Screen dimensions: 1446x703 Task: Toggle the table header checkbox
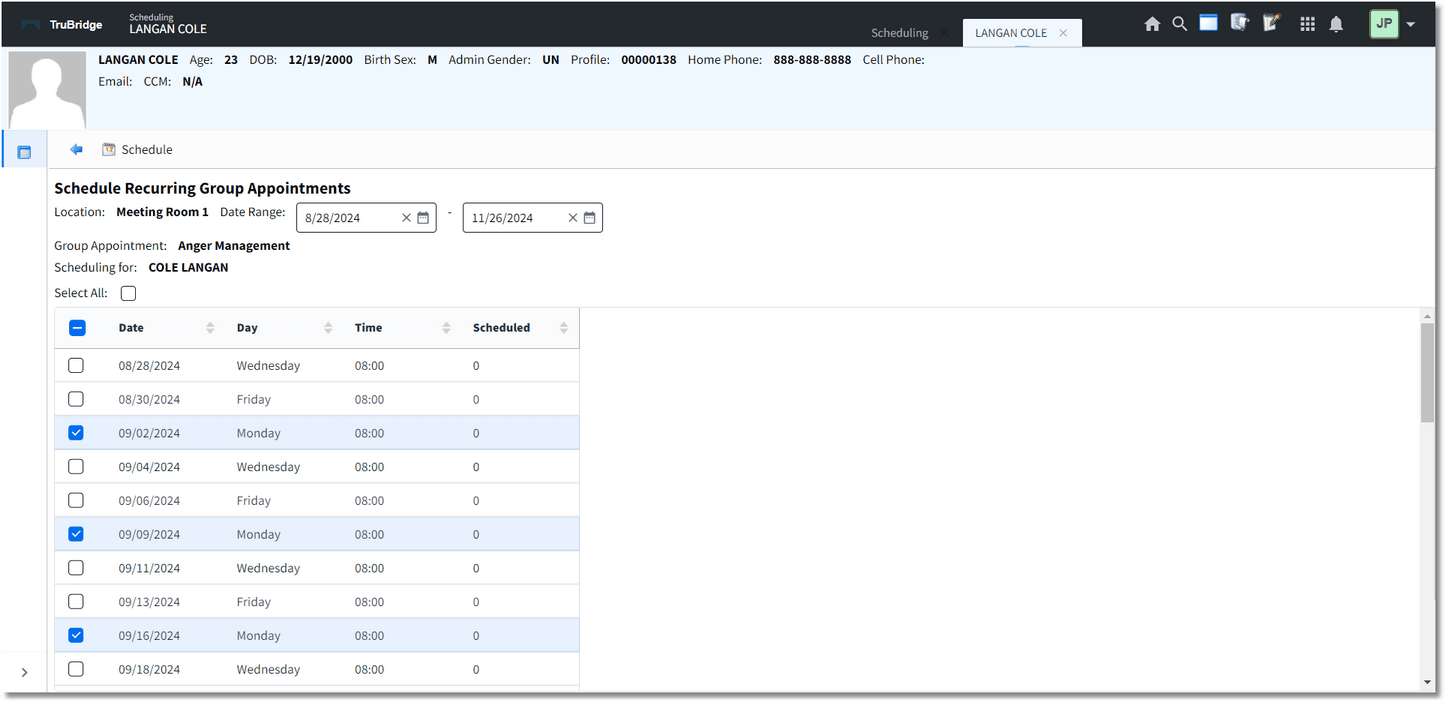[x=77, y=327]
